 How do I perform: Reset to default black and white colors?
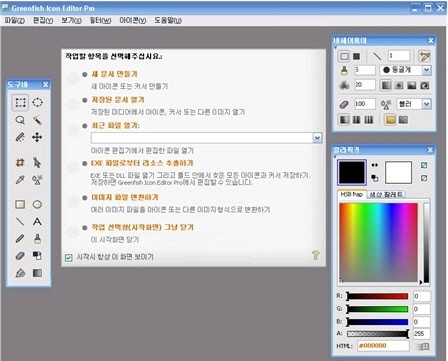tap(375, 178)
